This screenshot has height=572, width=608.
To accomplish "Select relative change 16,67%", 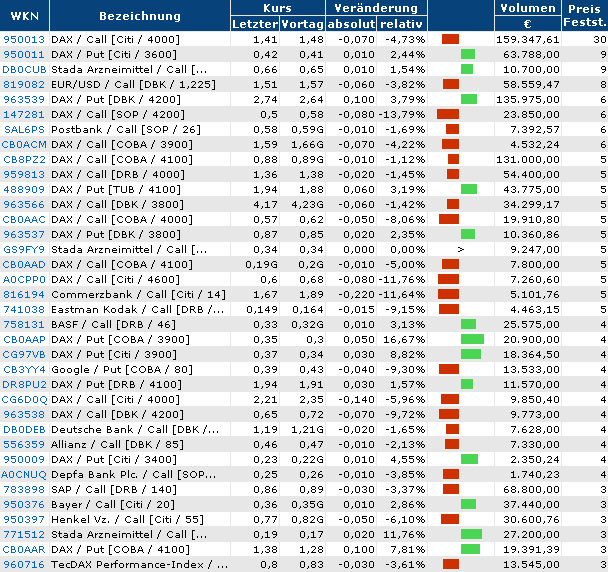I will 404,340.
